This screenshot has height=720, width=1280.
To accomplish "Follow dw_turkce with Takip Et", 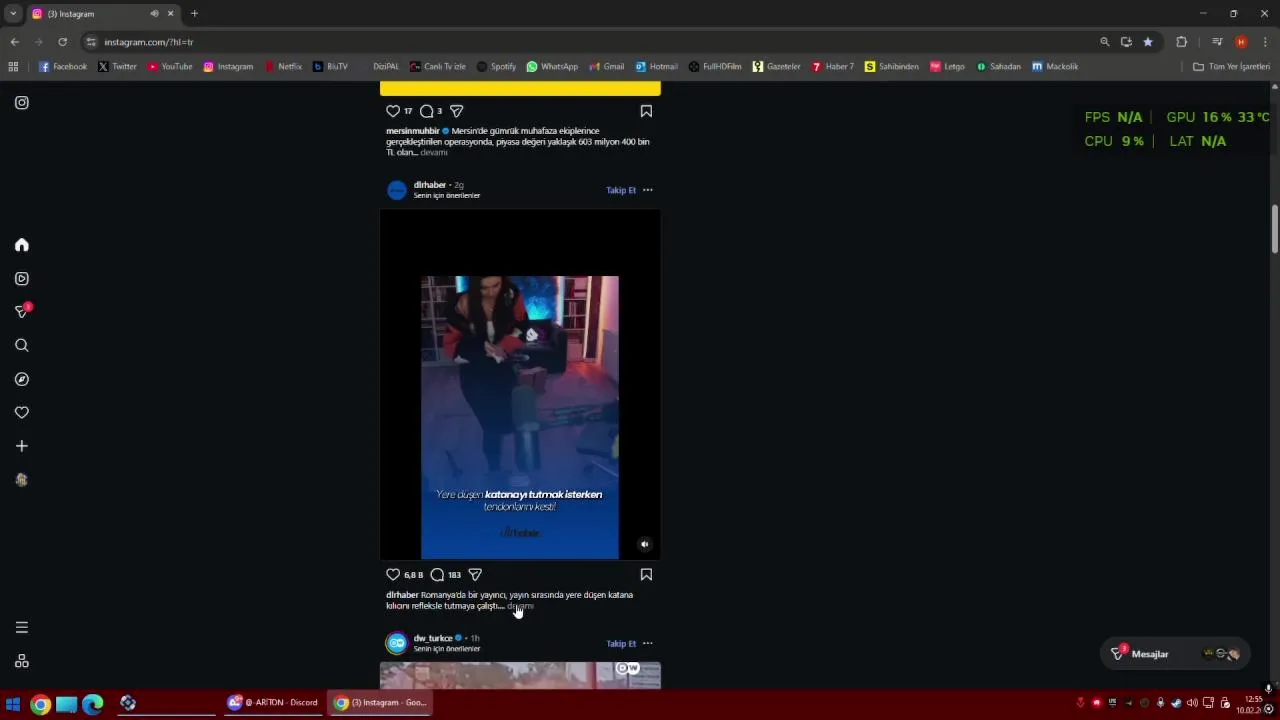I will coord(621,643).
